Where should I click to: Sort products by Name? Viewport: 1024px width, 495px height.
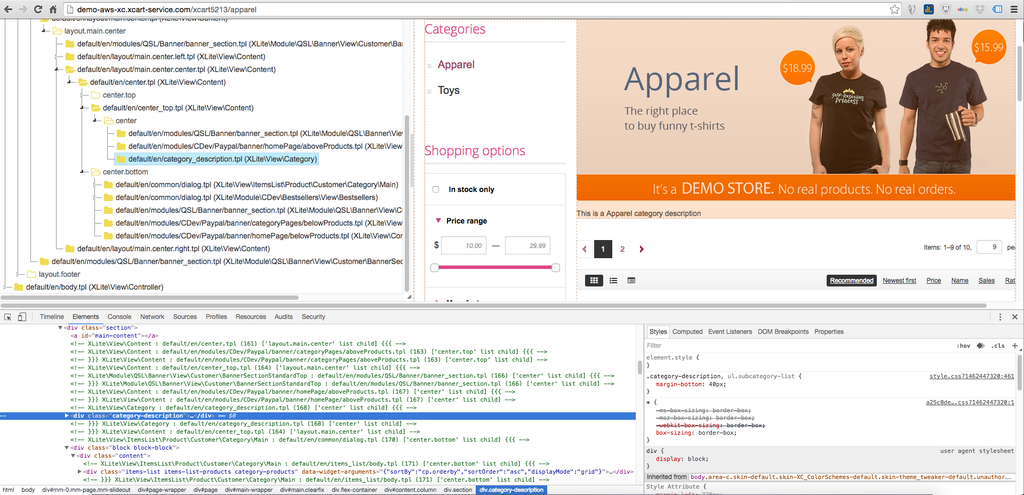[959, 281]
